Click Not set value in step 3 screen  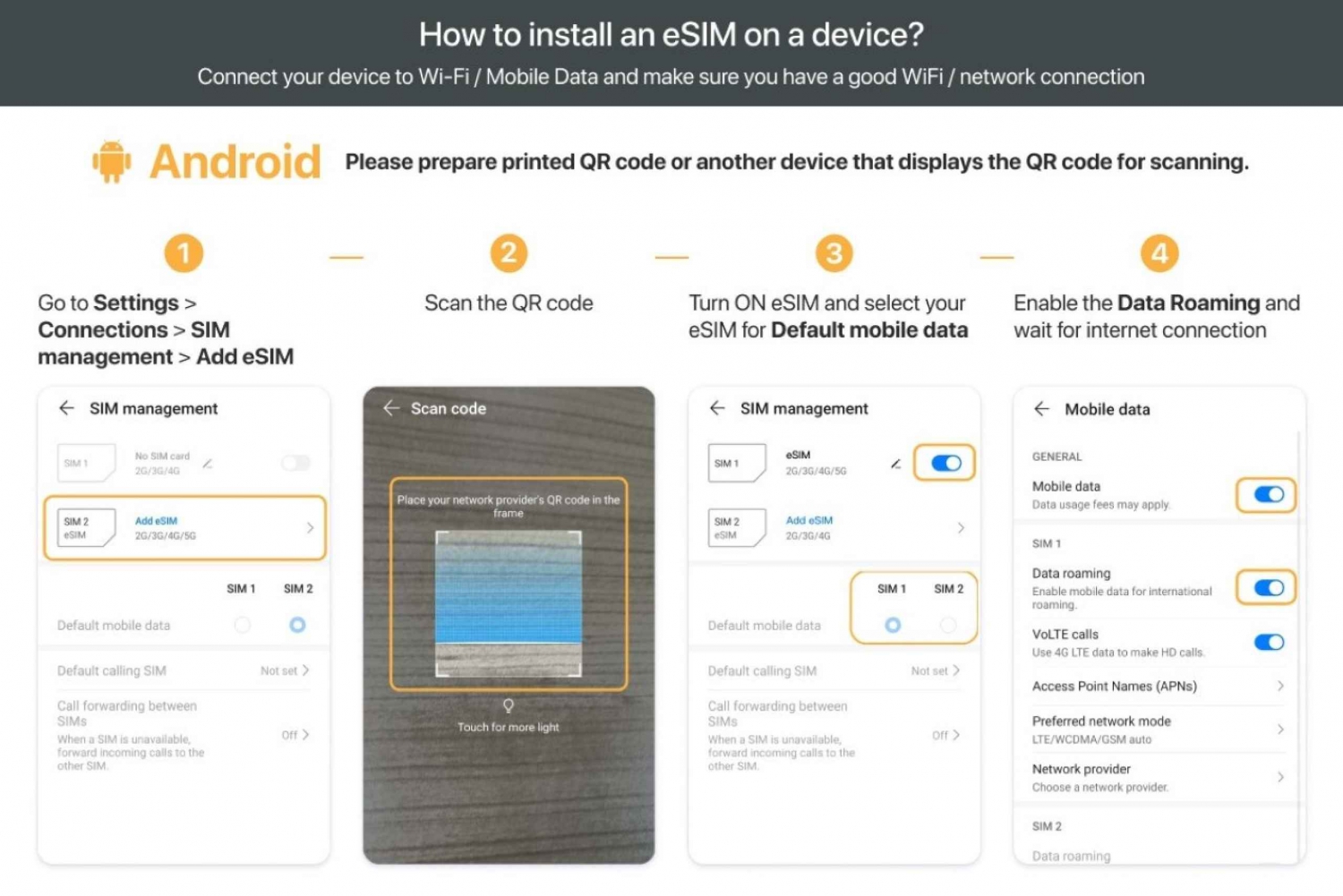[928, 670]
